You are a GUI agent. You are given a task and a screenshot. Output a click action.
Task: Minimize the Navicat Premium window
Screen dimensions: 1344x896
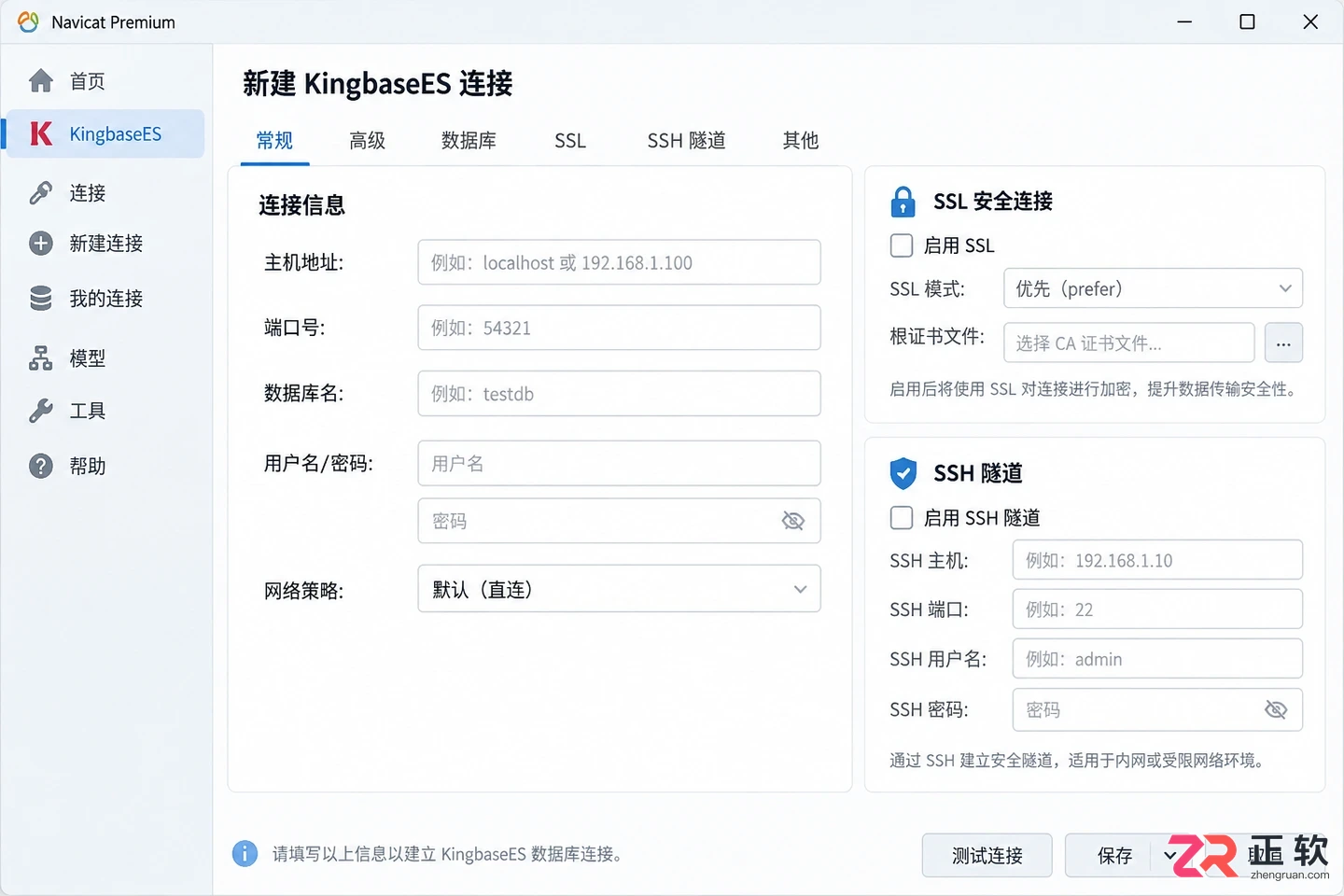click(1184, 21)
